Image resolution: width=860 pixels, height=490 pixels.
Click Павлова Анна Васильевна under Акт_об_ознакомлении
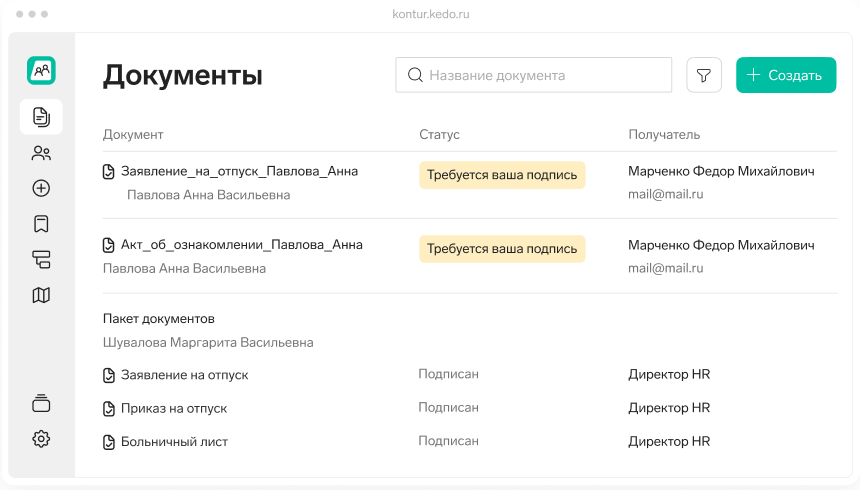tap(184, 268)
